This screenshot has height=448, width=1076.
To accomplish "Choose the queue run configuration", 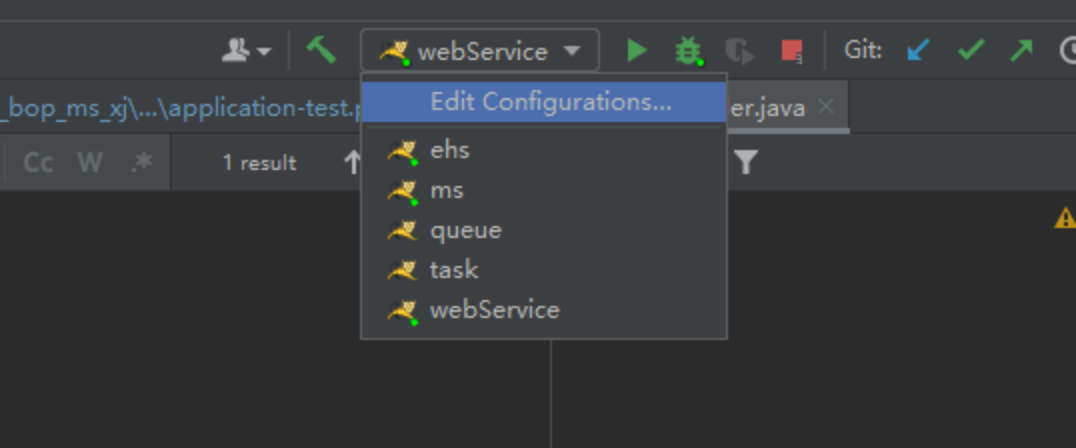I will (x=465, y=231).
